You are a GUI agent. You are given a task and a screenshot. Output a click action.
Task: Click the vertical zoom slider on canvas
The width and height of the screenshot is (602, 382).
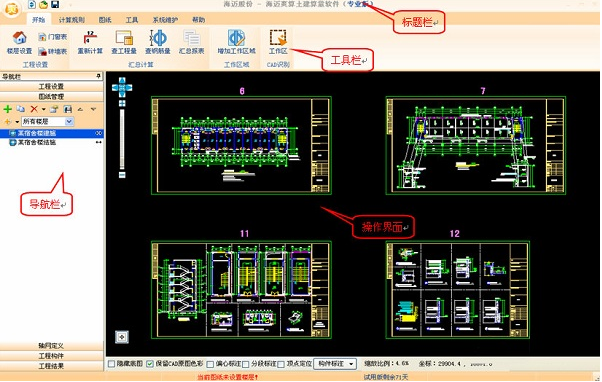click(x=122, y=139)
